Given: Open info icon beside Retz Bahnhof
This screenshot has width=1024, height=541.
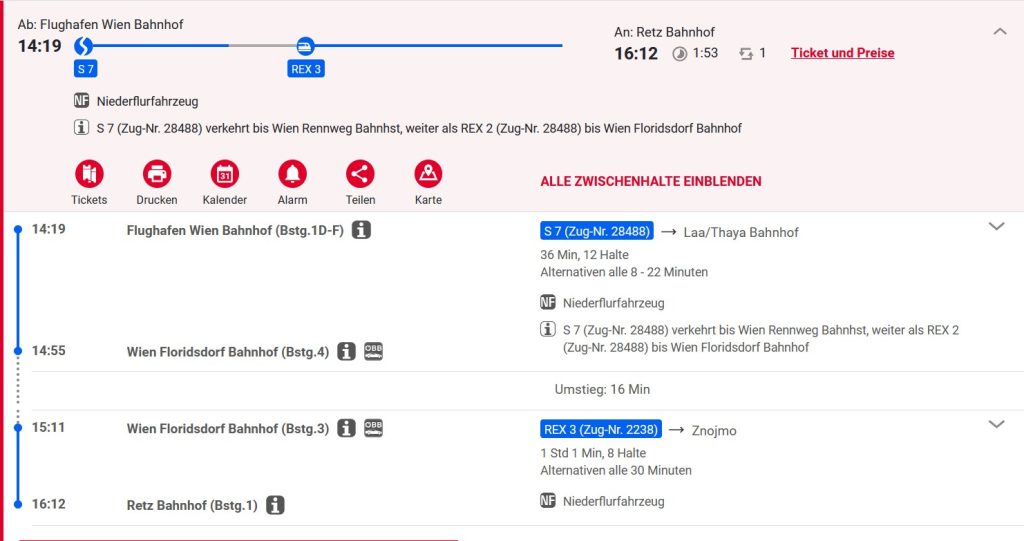Looking at the screenshot, I should [x=276, y=505].
